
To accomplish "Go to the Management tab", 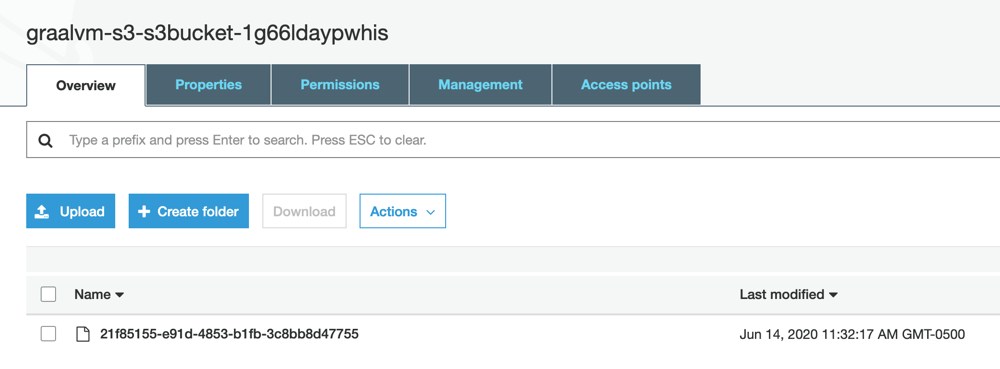I will (480, 85).
